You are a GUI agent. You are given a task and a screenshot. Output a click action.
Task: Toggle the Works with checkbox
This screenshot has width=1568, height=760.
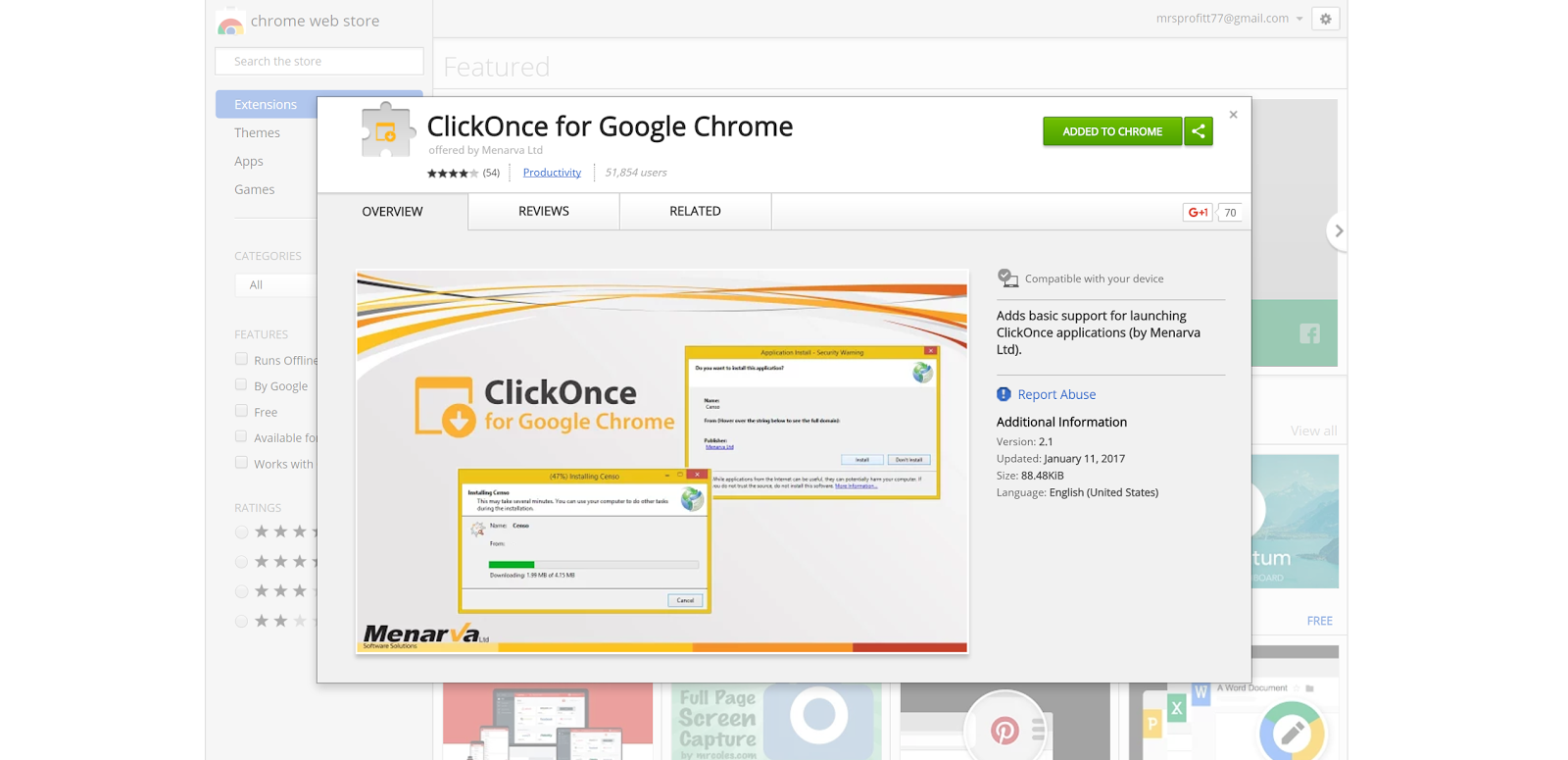pyautogui.click(x=241, y=463)
